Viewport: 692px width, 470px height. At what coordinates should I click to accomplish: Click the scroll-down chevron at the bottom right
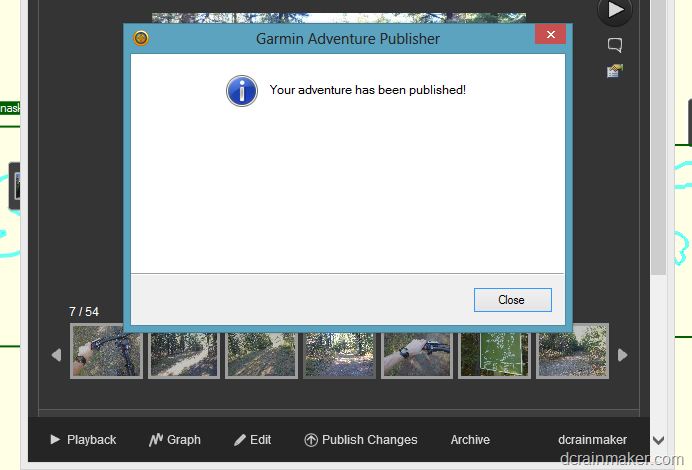coord(658,440)
